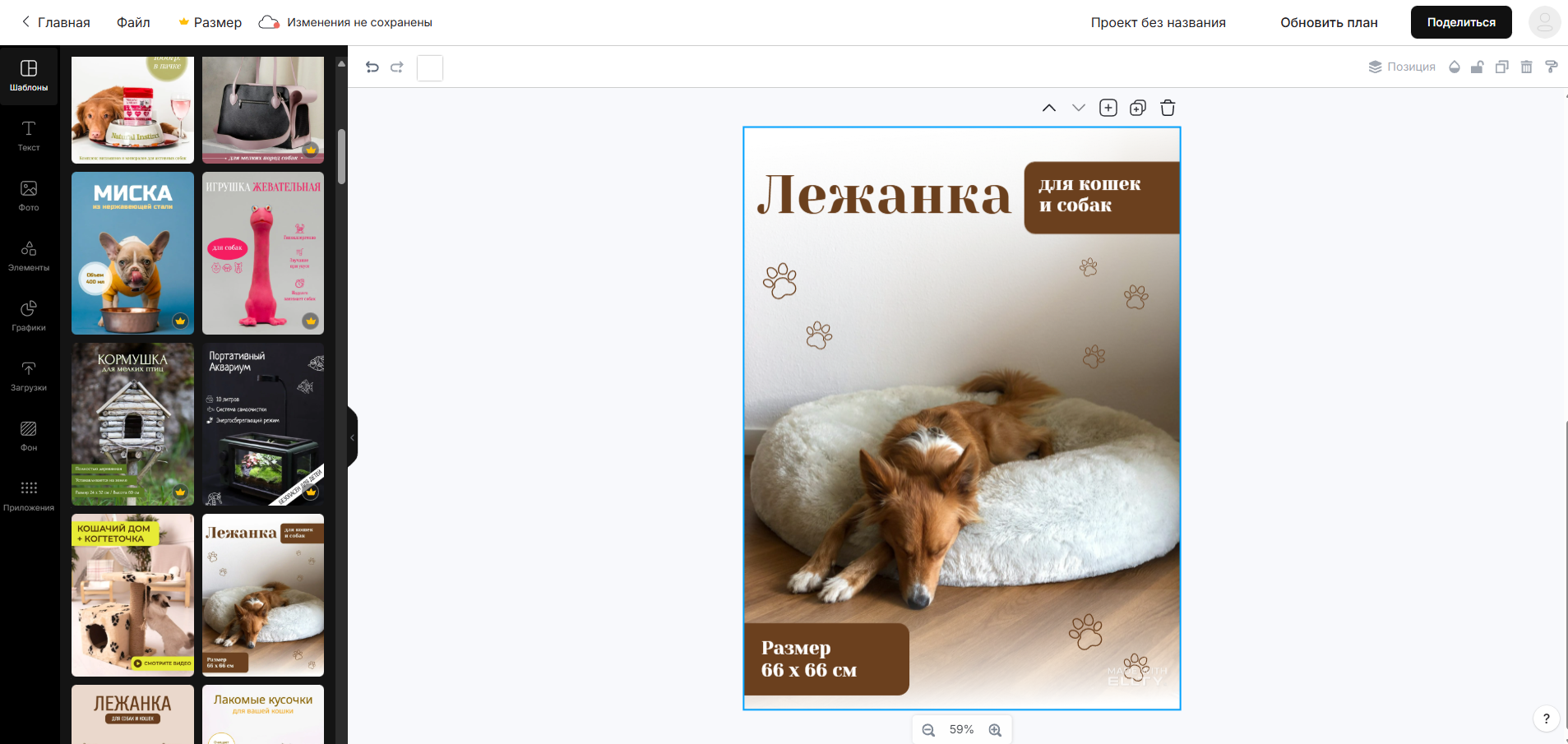Open the Размер menu
Image resolution: width=1568 pixels, height=744 pixels.
point(210,22)
